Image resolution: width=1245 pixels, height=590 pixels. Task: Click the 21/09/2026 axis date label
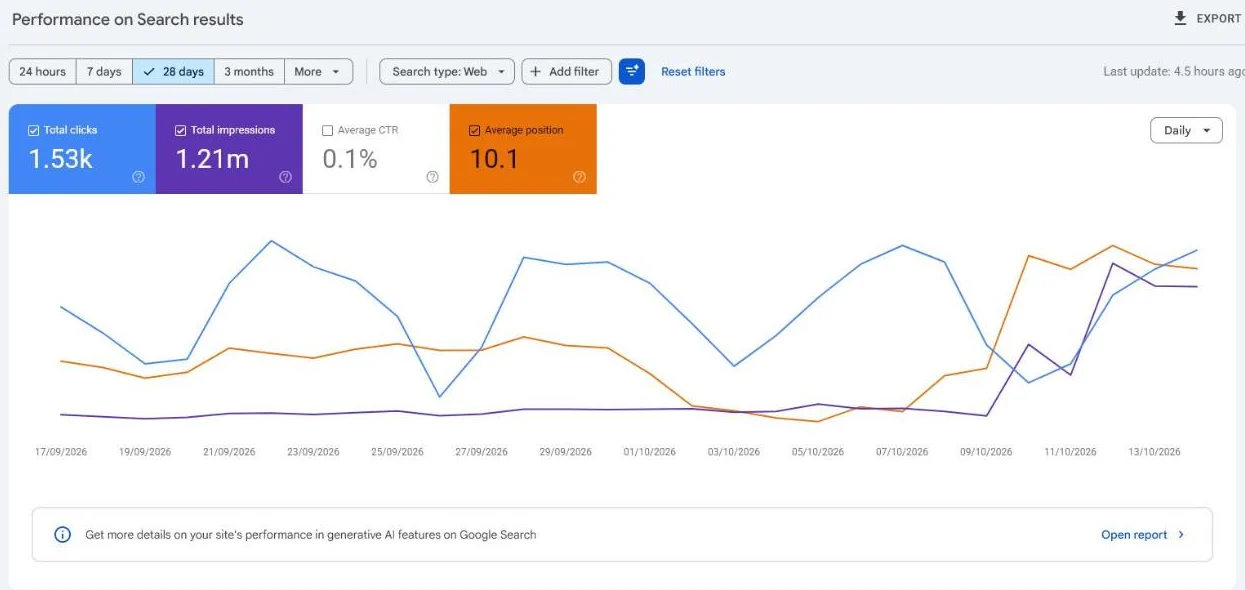pos(229,452)
